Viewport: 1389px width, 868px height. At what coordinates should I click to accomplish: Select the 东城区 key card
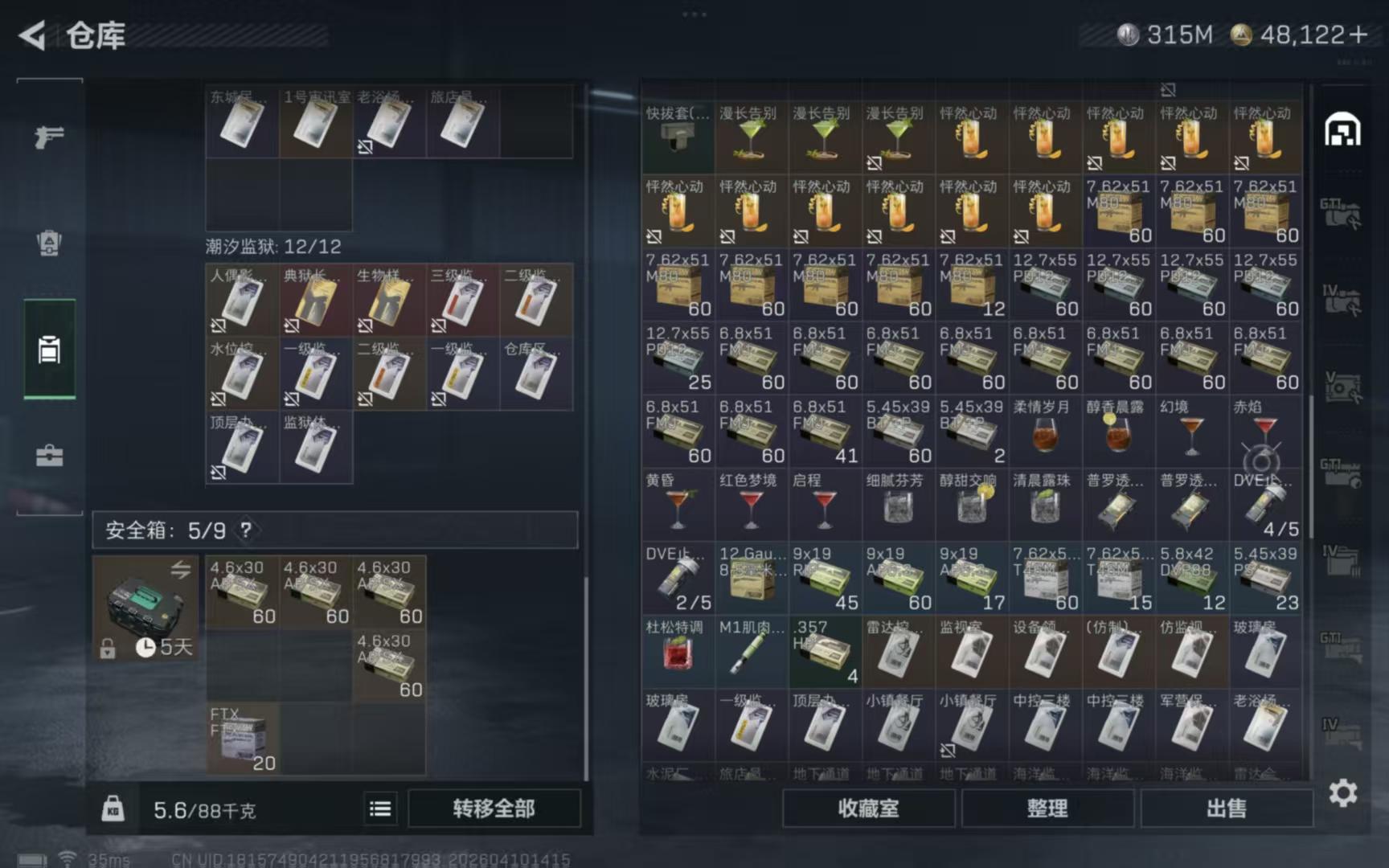[243, 121]
